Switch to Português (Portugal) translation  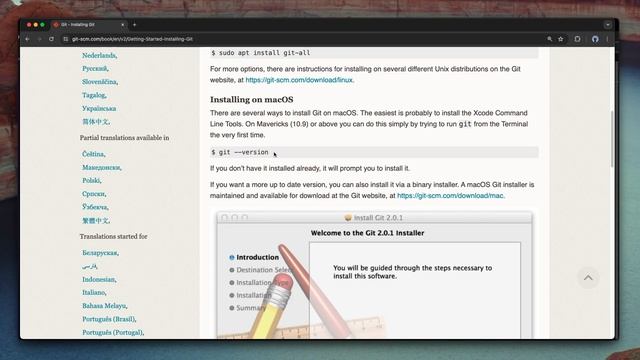113,333
